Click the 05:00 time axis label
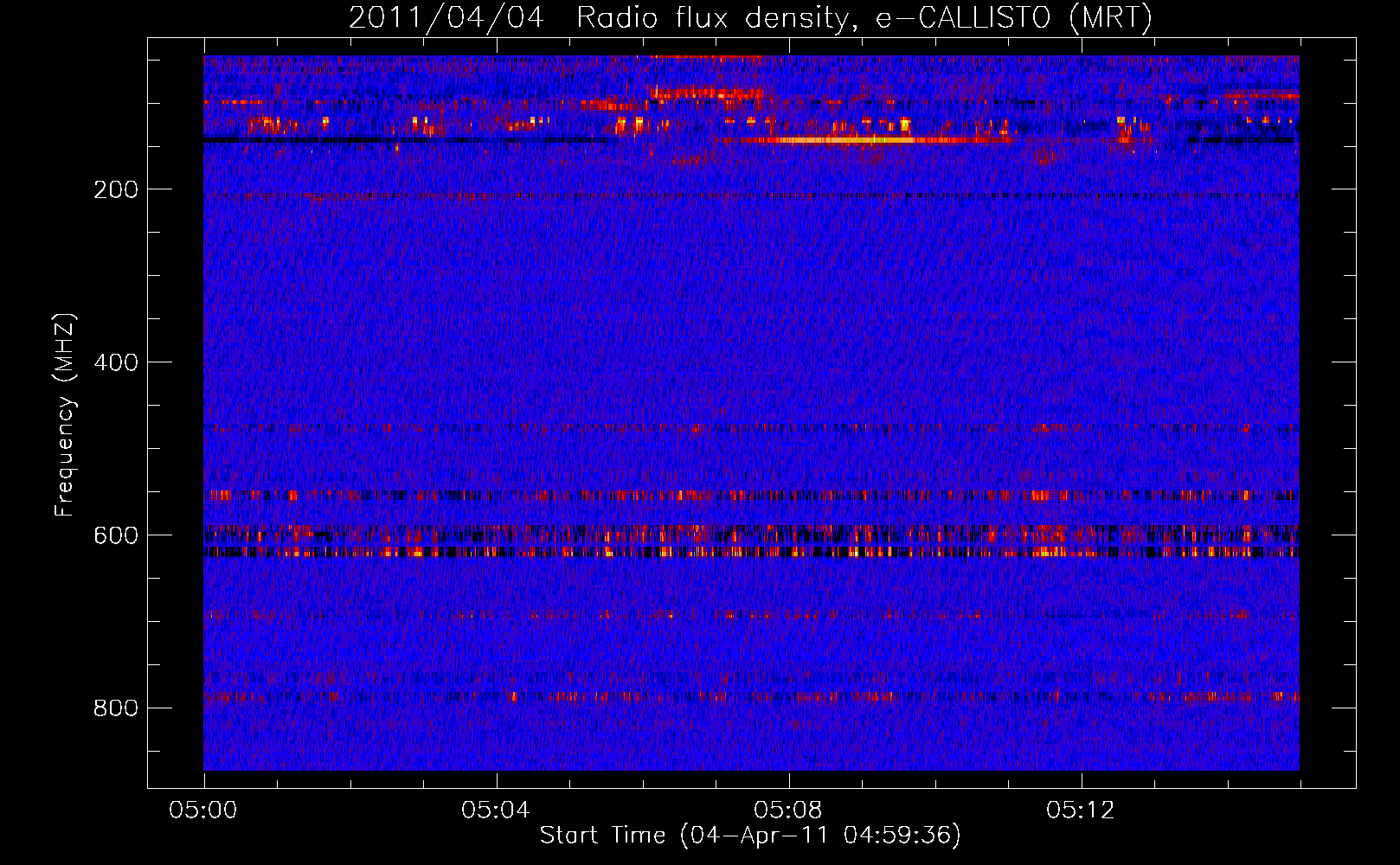 (x=203, y=811)
